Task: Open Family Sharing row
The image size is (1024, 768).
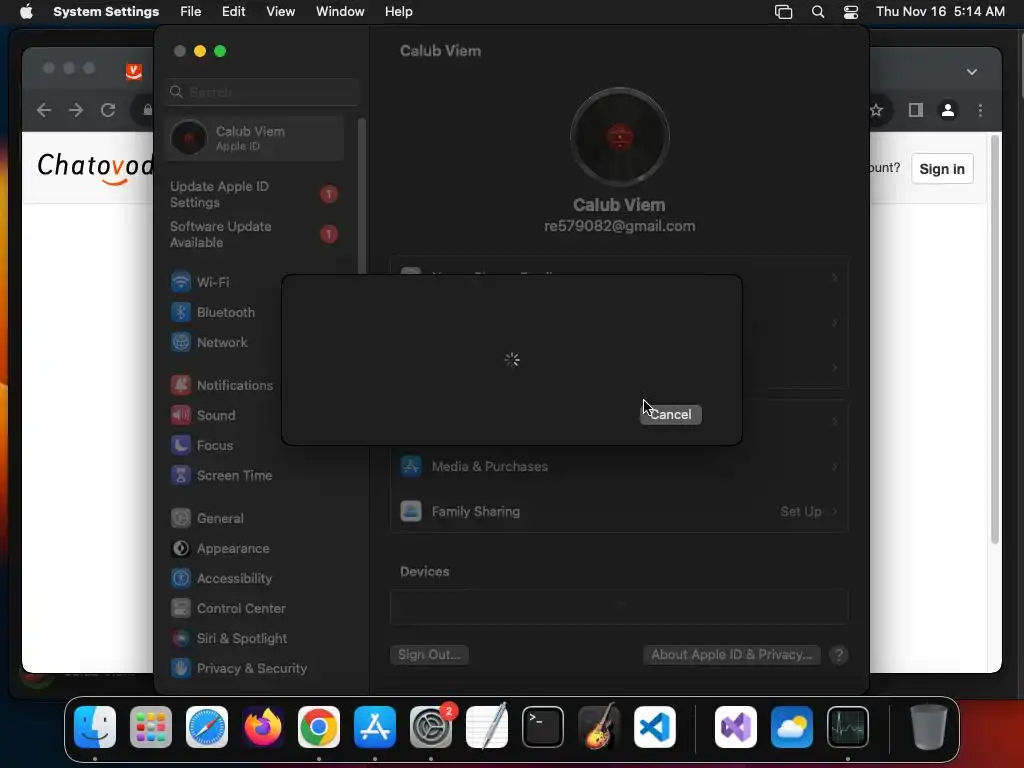Action: coord(619,511)
